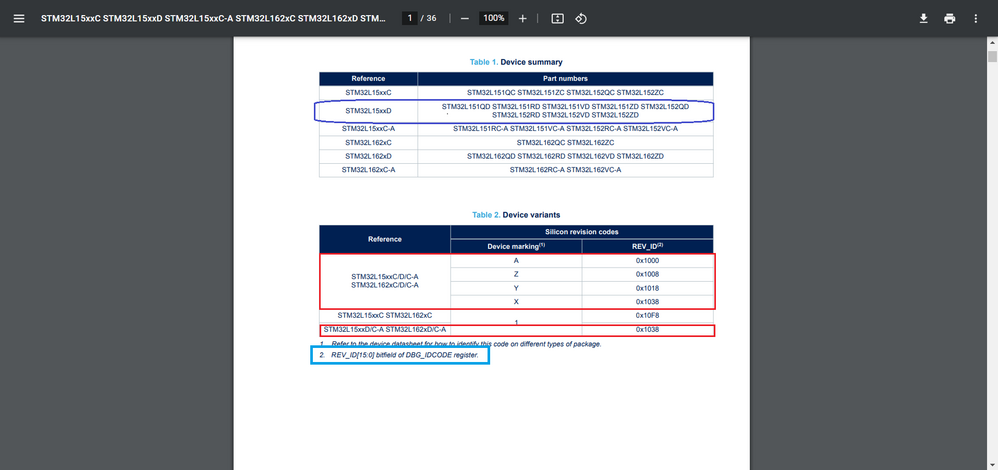This screenshot has height=470, width=998.
Task: Zoom out with the minus button
Action: click(465, 18)
